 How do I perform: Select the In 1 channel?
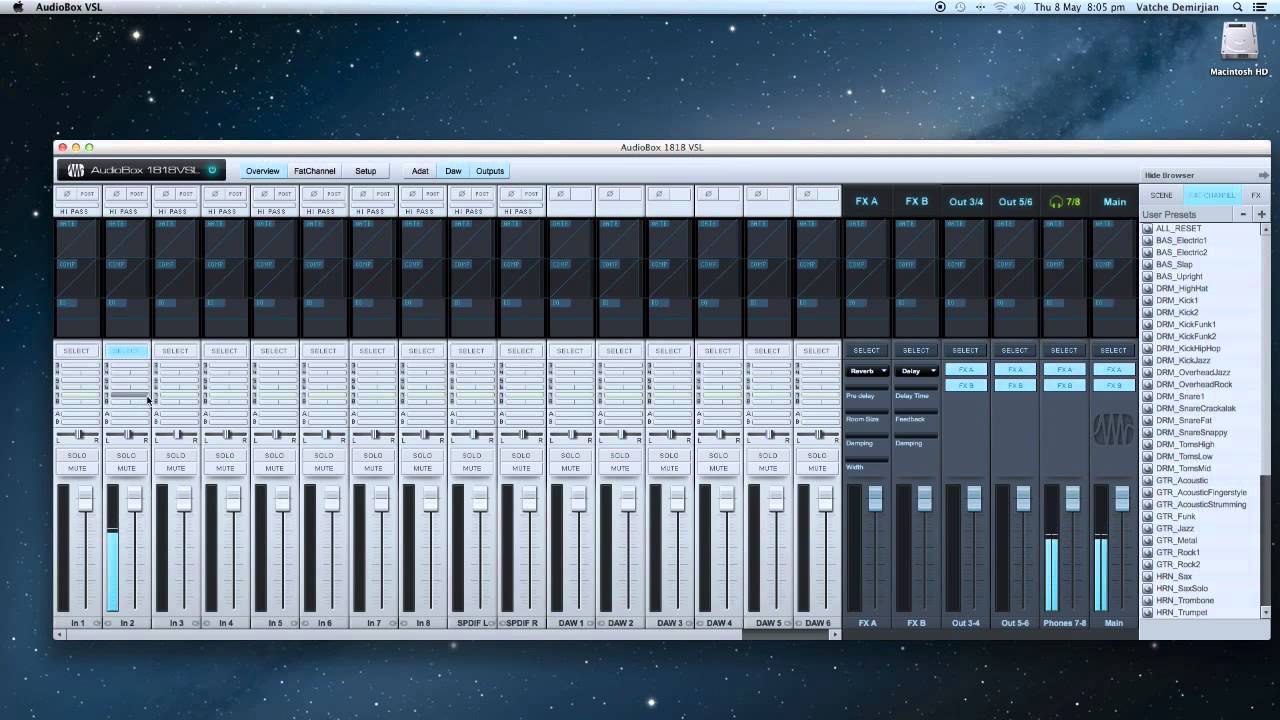point(77,351)
